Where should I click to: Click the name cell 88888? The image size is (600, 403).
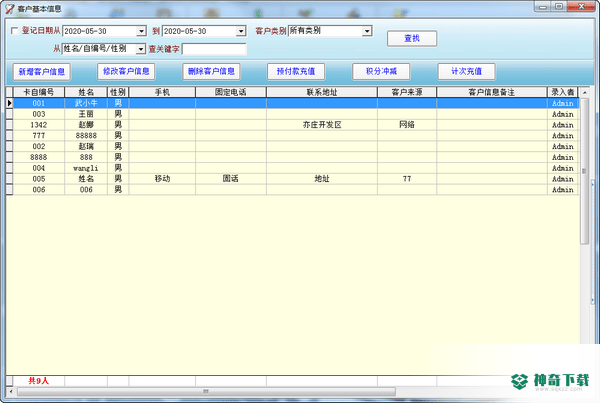pyautogui.click(x=86, y=135)
